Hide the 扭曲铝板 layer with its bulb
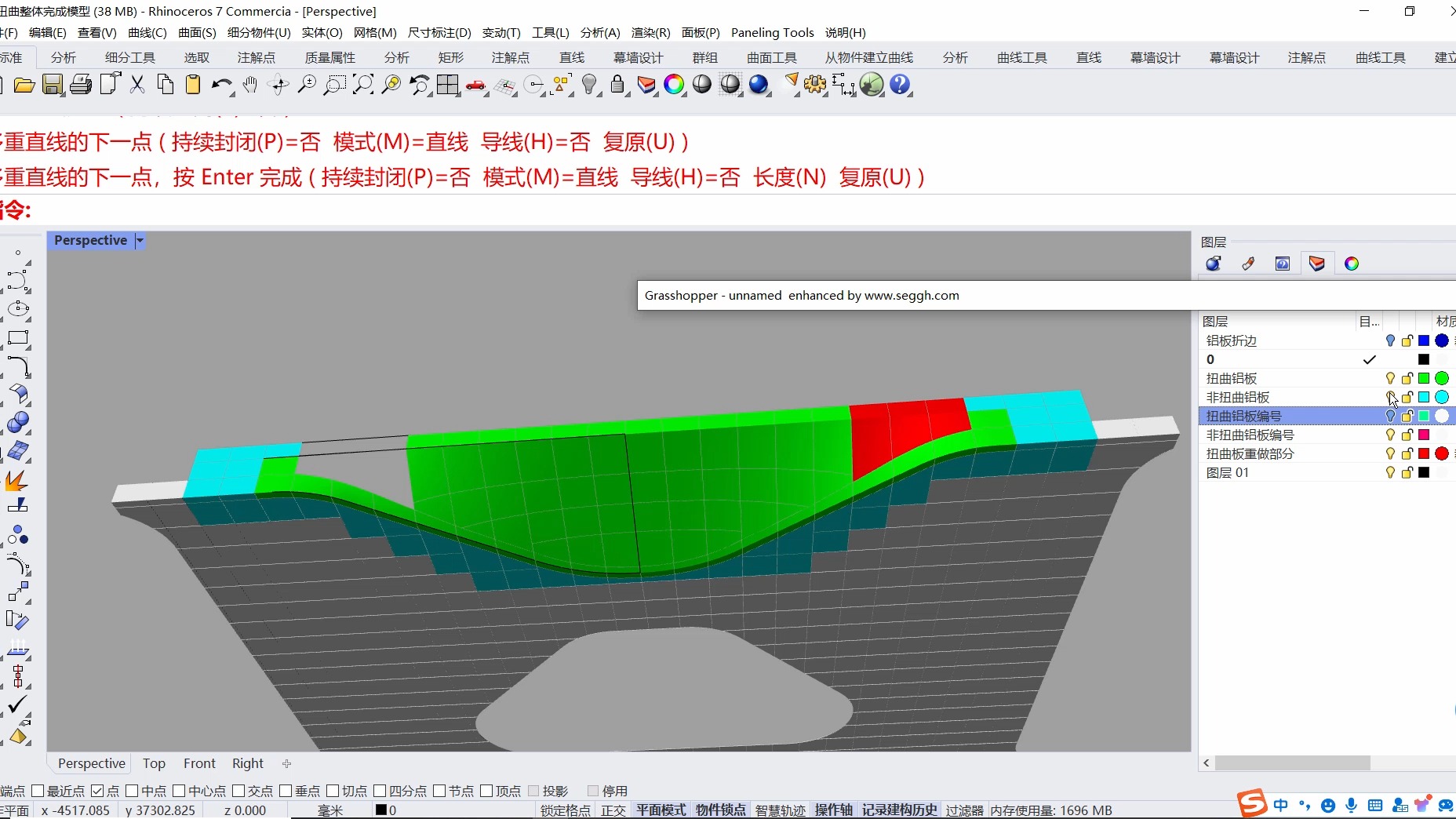 coord(1390,378)
